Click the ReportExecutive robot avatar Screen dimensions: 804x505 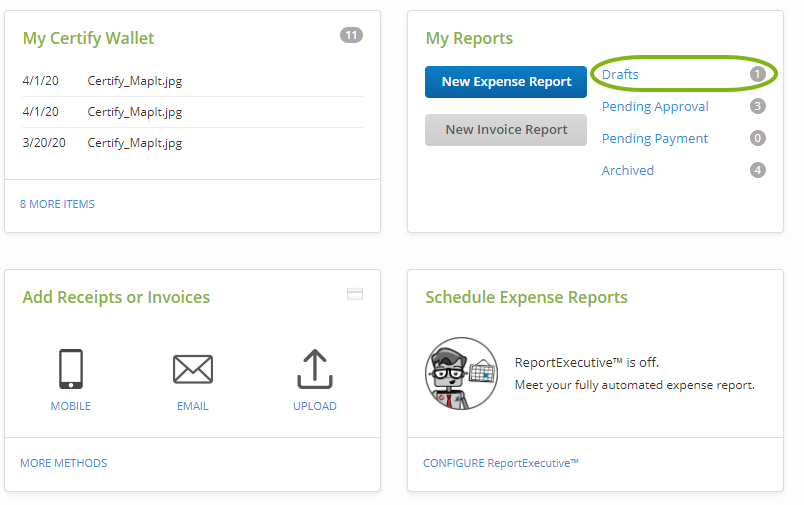[x=461, y=373]
